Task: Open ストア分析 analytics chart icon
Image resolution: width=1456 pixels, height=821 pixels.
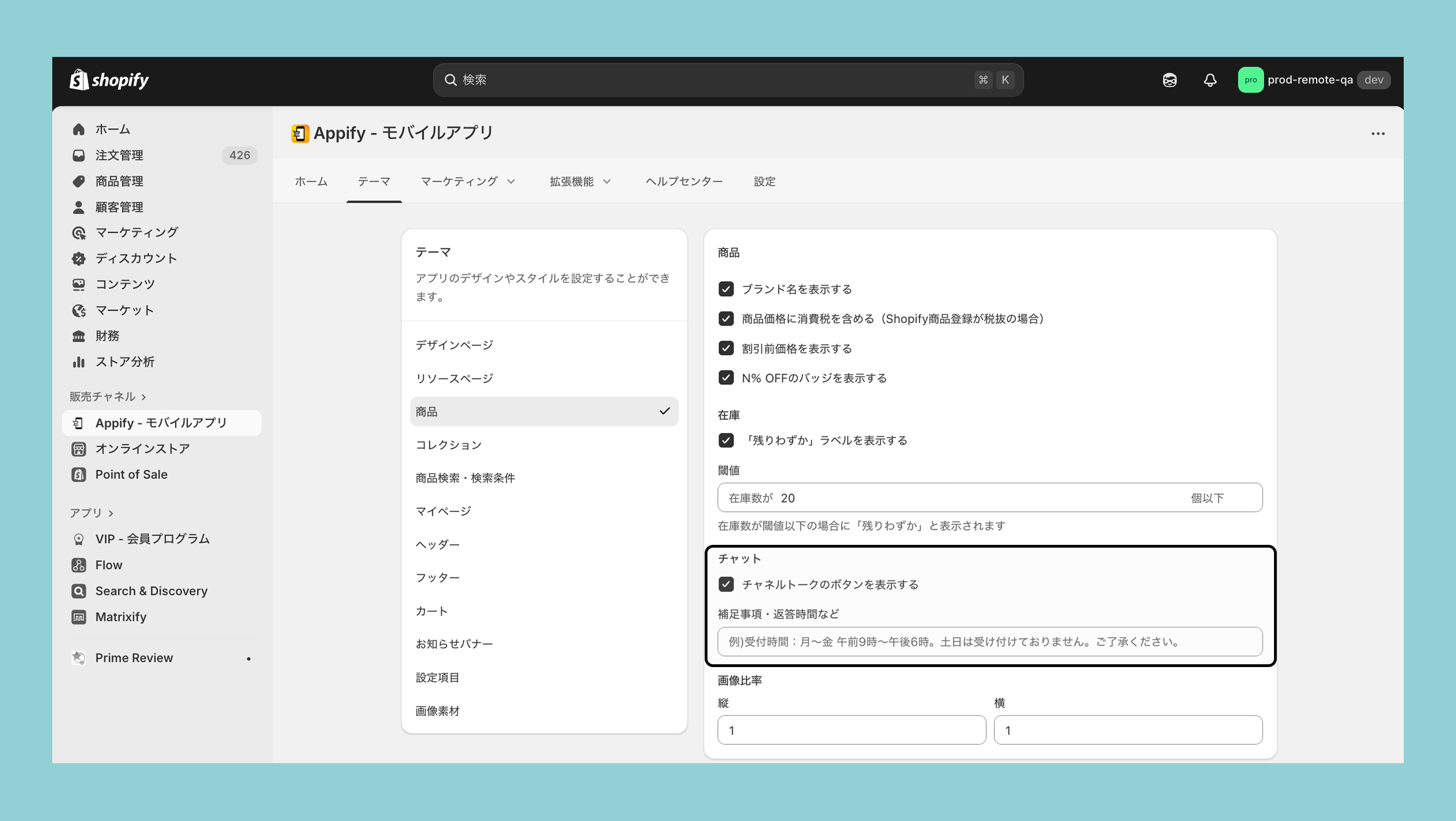Action: tap(78, 362)
